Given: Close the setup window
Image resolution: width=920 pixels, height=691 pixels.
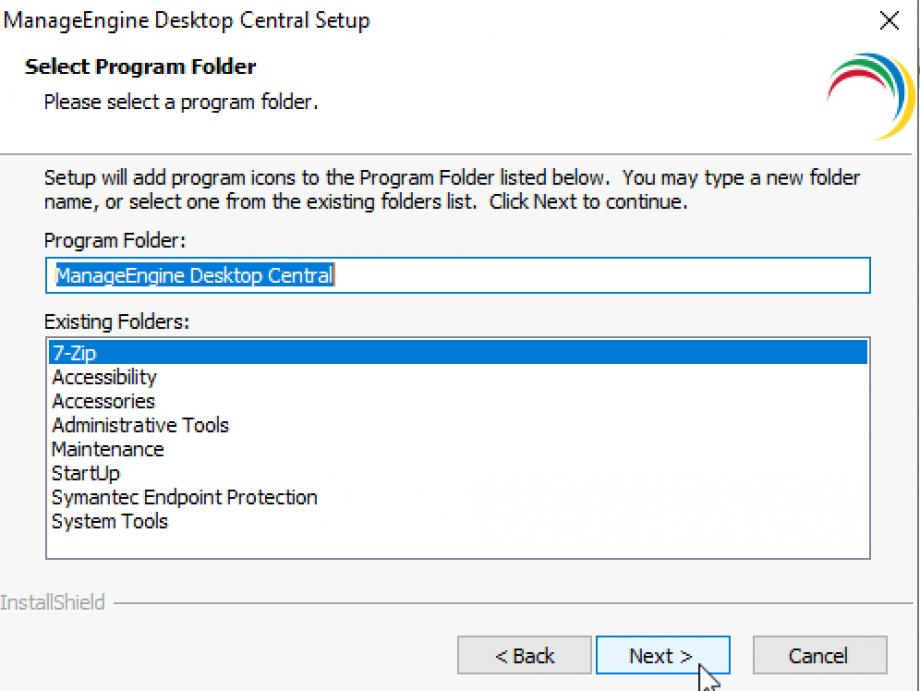Looking at the screenshot, I should (x=889, y=20).
